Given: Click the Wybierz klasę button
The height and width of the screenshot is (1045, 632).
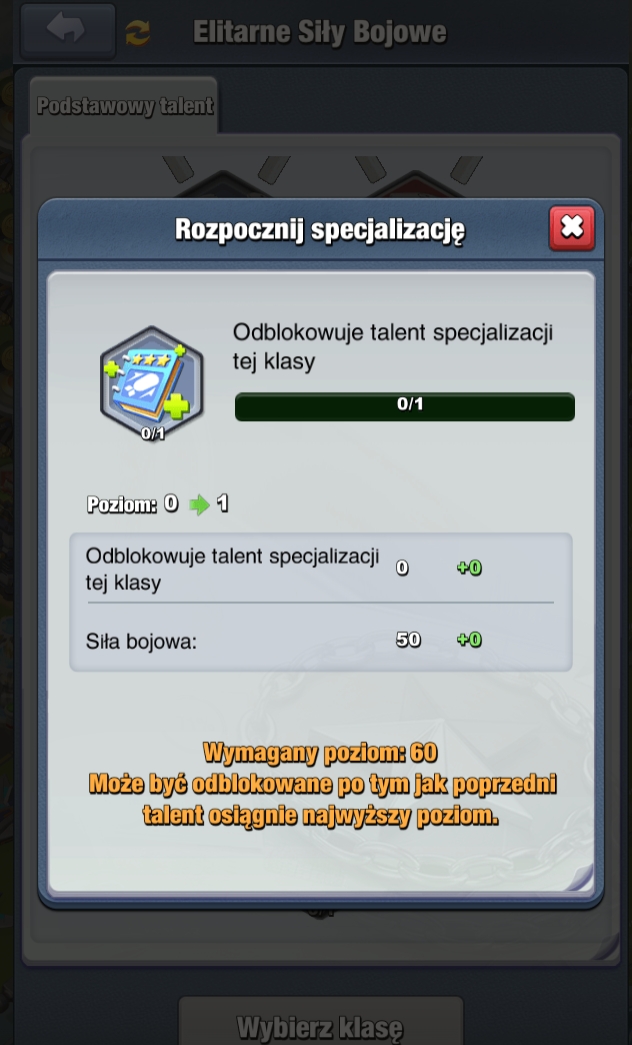Looking at the screenshot, I should click(320, 1026).
